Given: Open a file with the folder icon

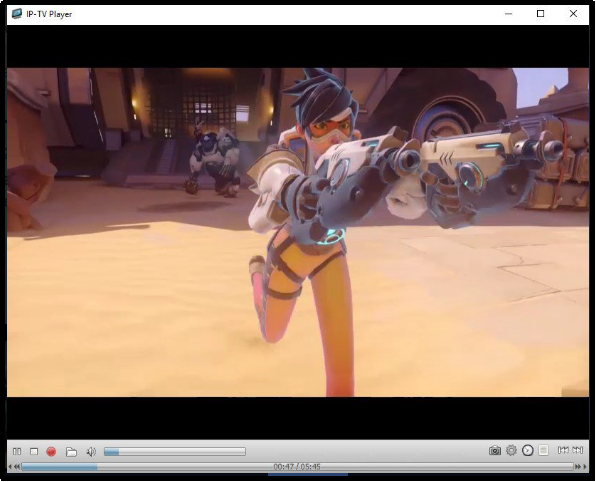Looking at the screenshot, I should point(71,452).
